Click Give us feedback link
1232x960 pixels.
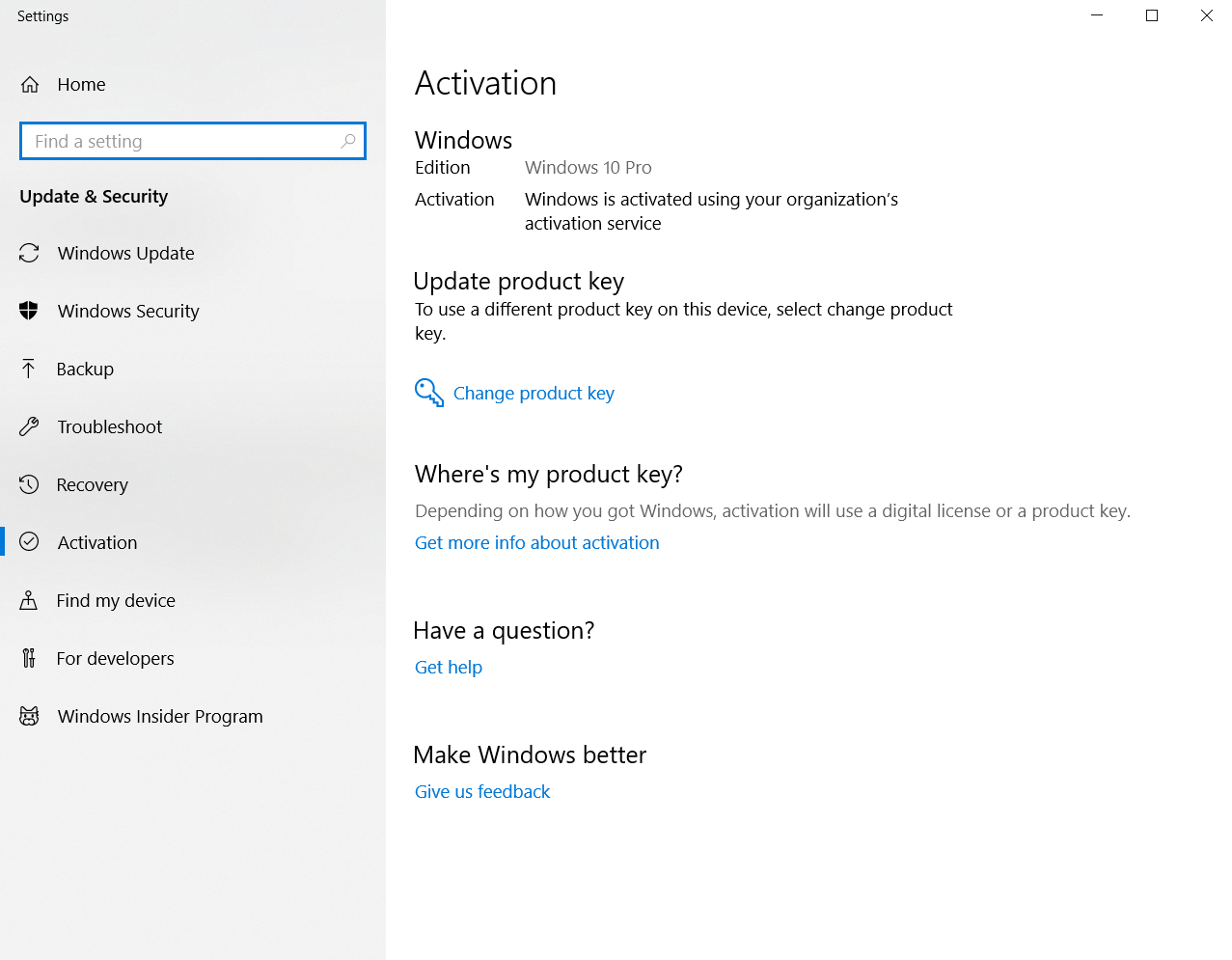click(x=482, y=792)
